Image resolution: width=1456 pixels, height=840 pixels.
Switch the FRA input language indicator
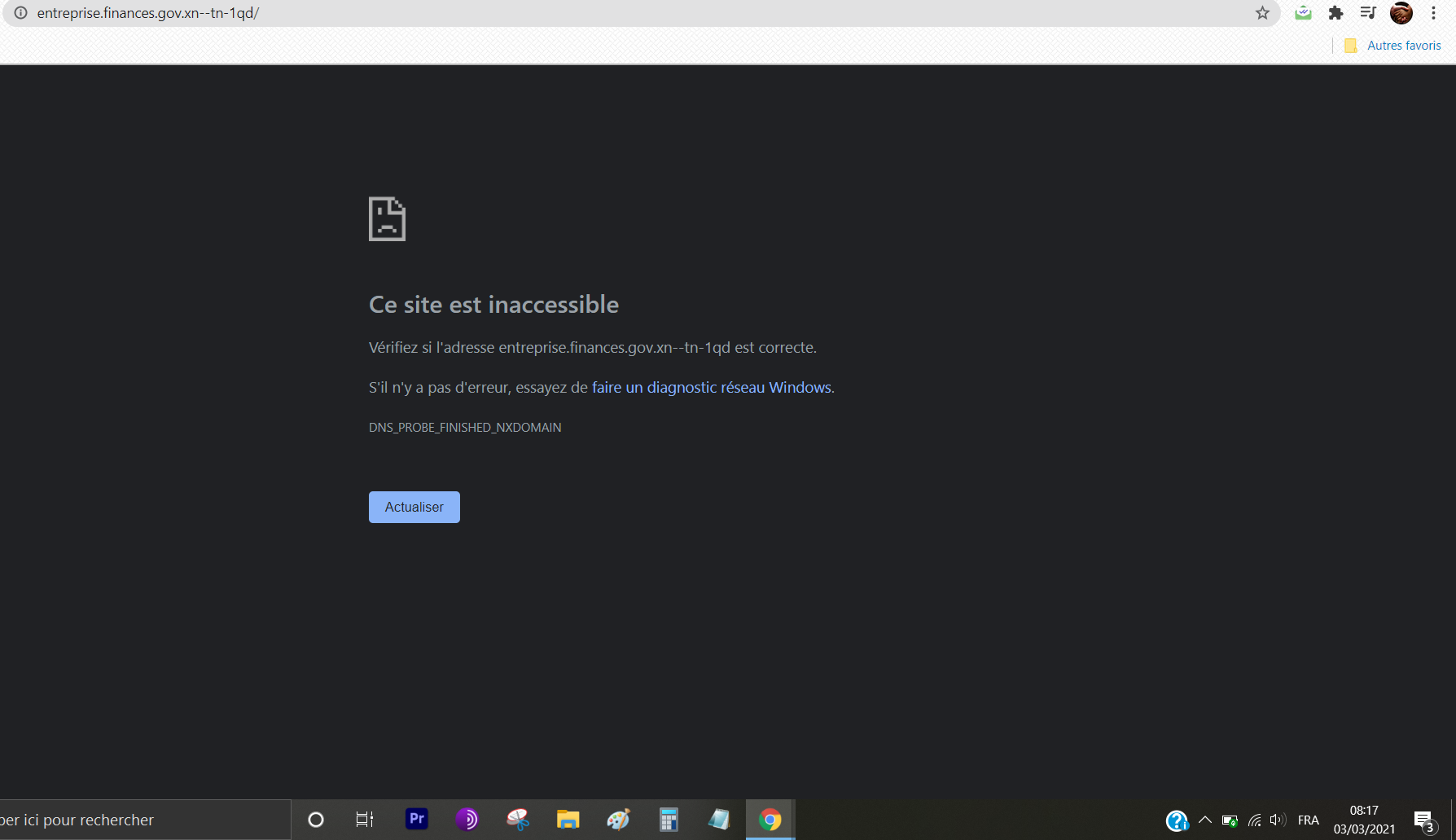coord(1308,820)
